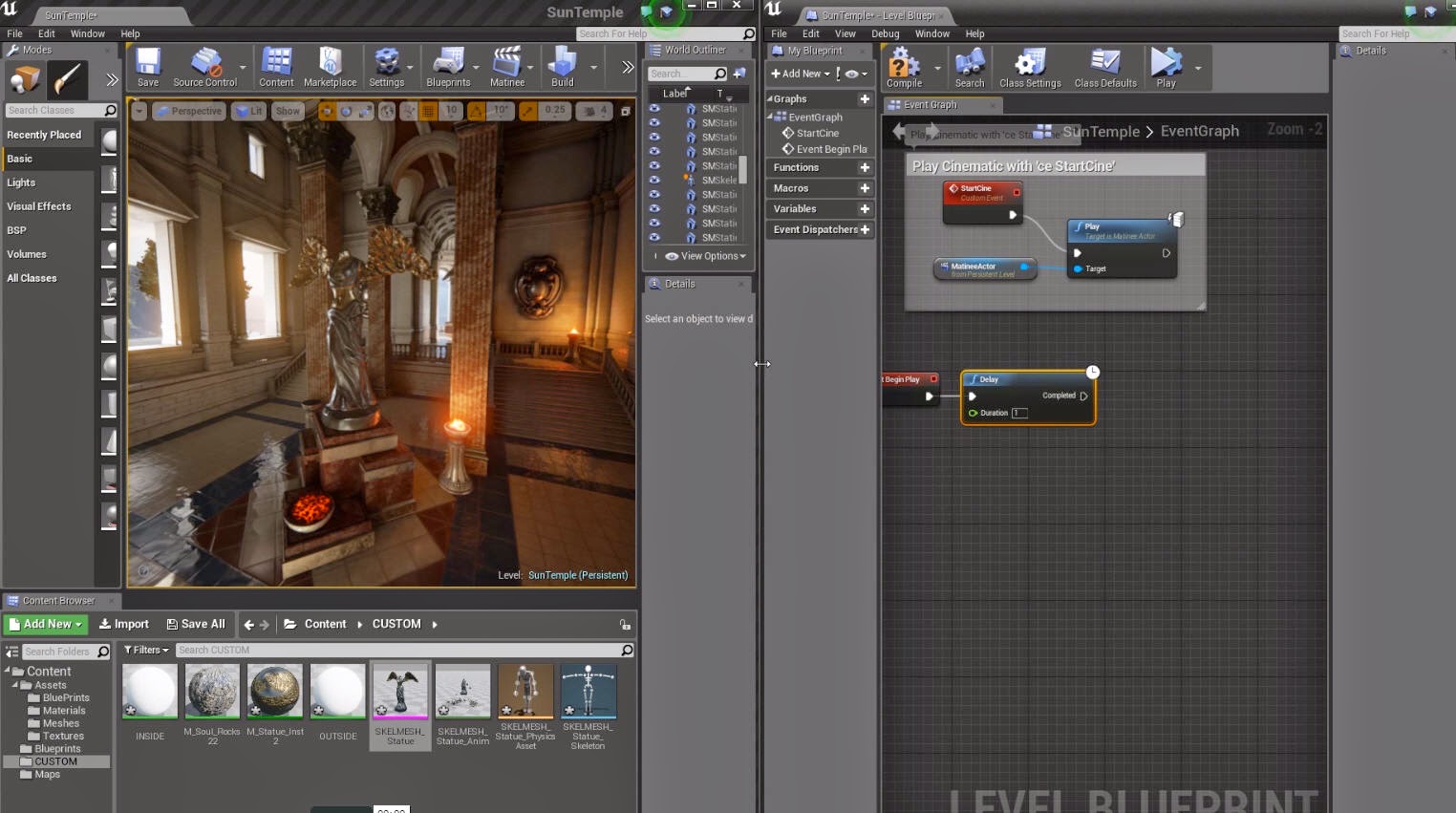The height and width of the screenshot is (813, 1456).
Task: Click Save All in Content Browser
Action: 196,625
